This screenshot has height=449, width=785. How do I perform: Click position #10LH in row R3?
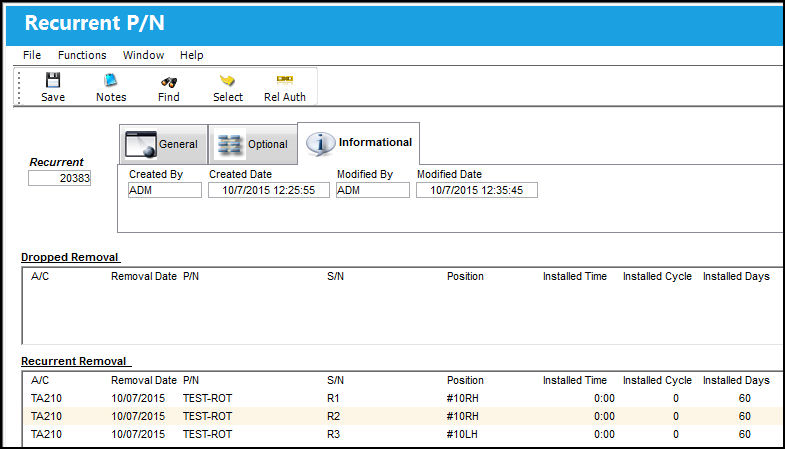[462, 434]
